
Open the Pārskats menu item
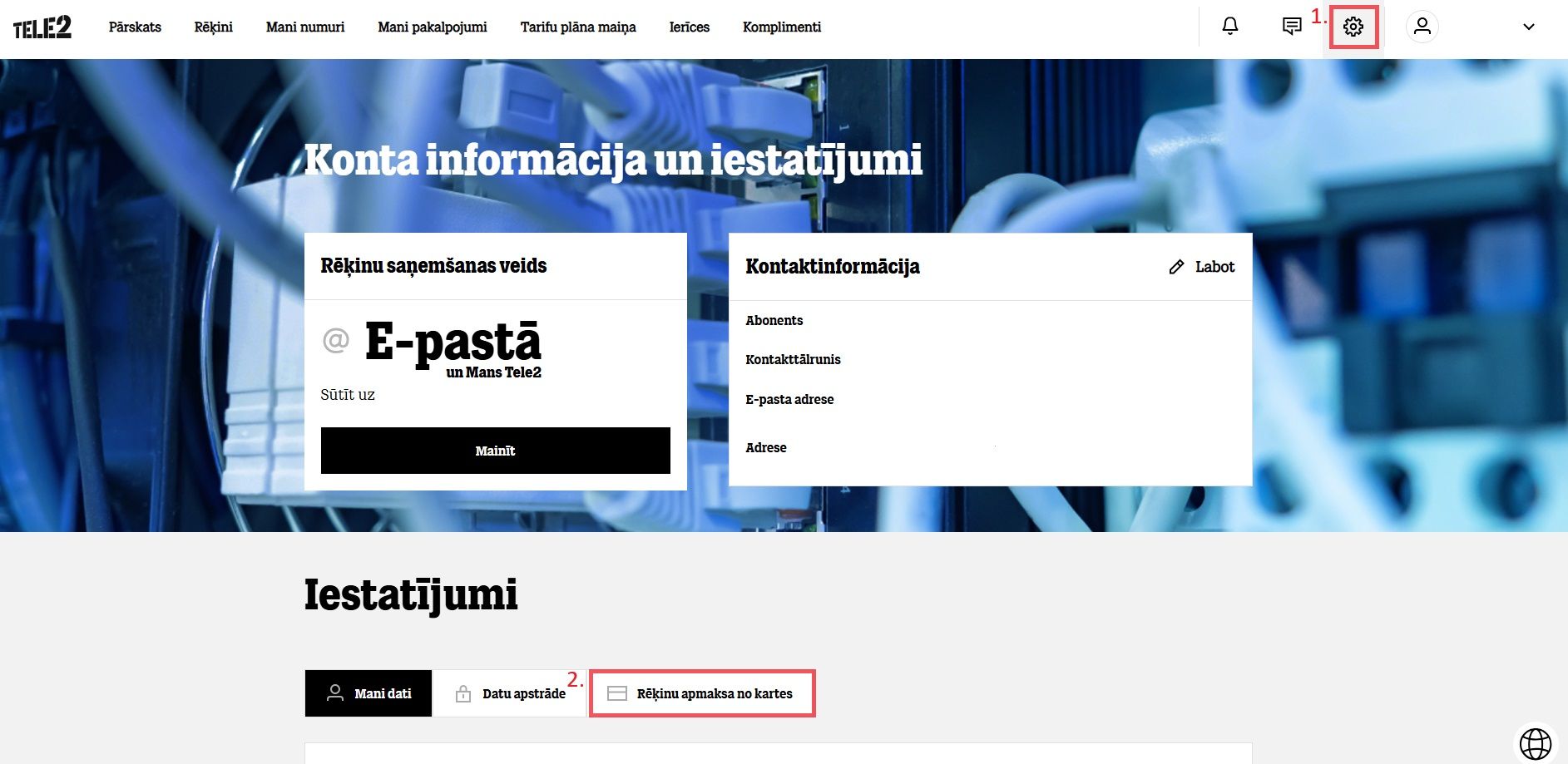(x=135, y=27)
